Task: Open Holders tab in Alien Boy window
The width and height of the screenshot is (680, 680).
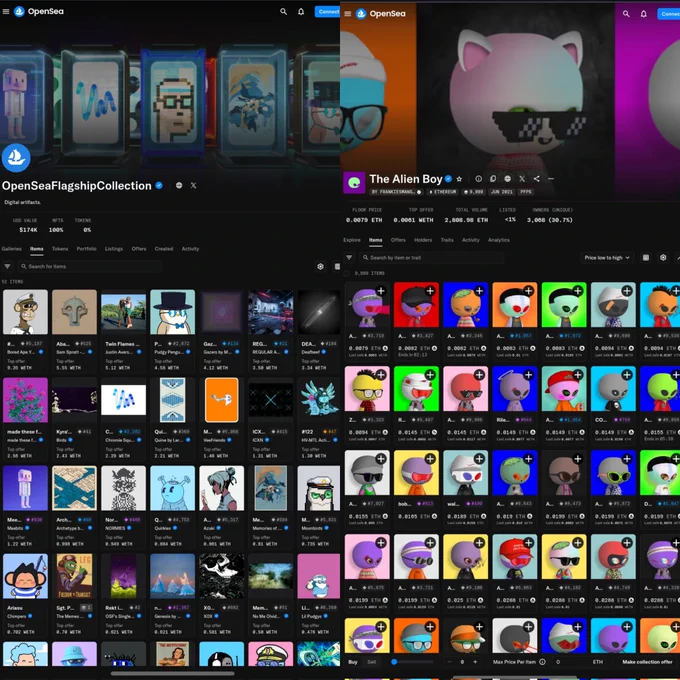Action: coord(423,240)
